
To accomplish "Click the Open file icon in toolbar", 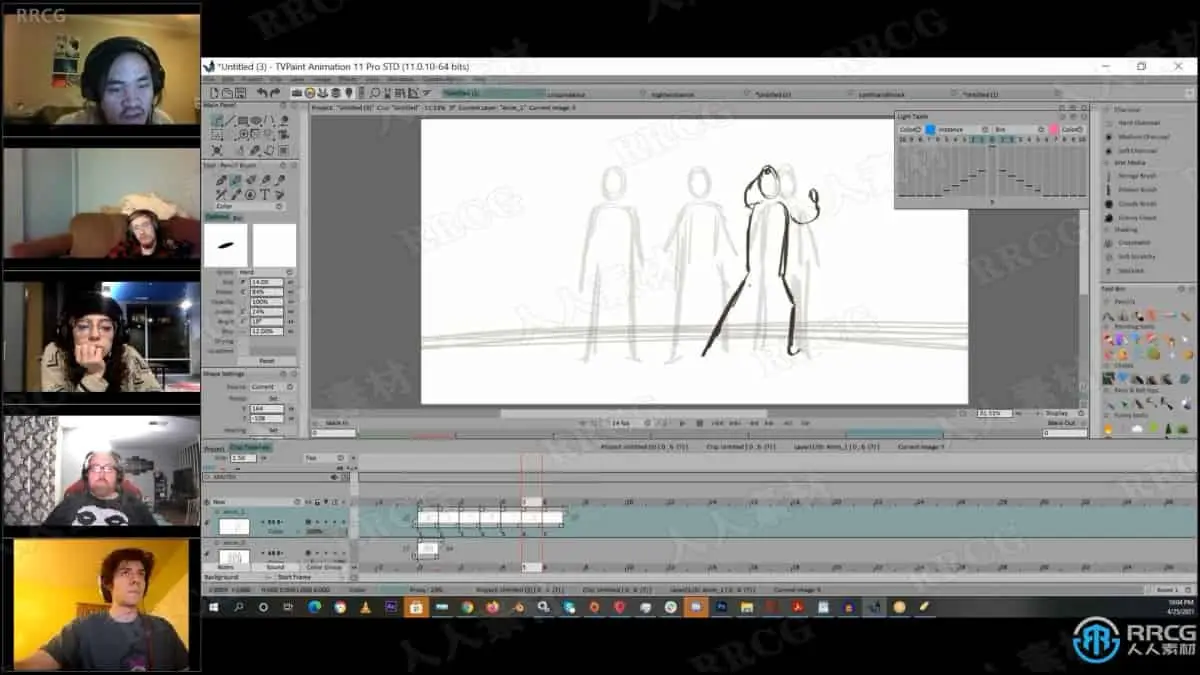I will 227,93.
